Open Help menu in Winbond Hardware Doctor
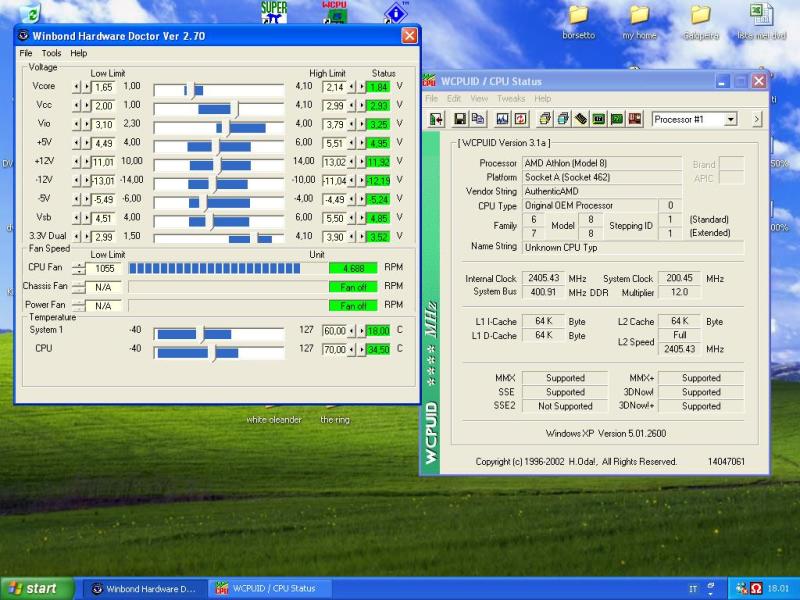The height and width of the screenshot is (600, 800). [x=79, y=53]
